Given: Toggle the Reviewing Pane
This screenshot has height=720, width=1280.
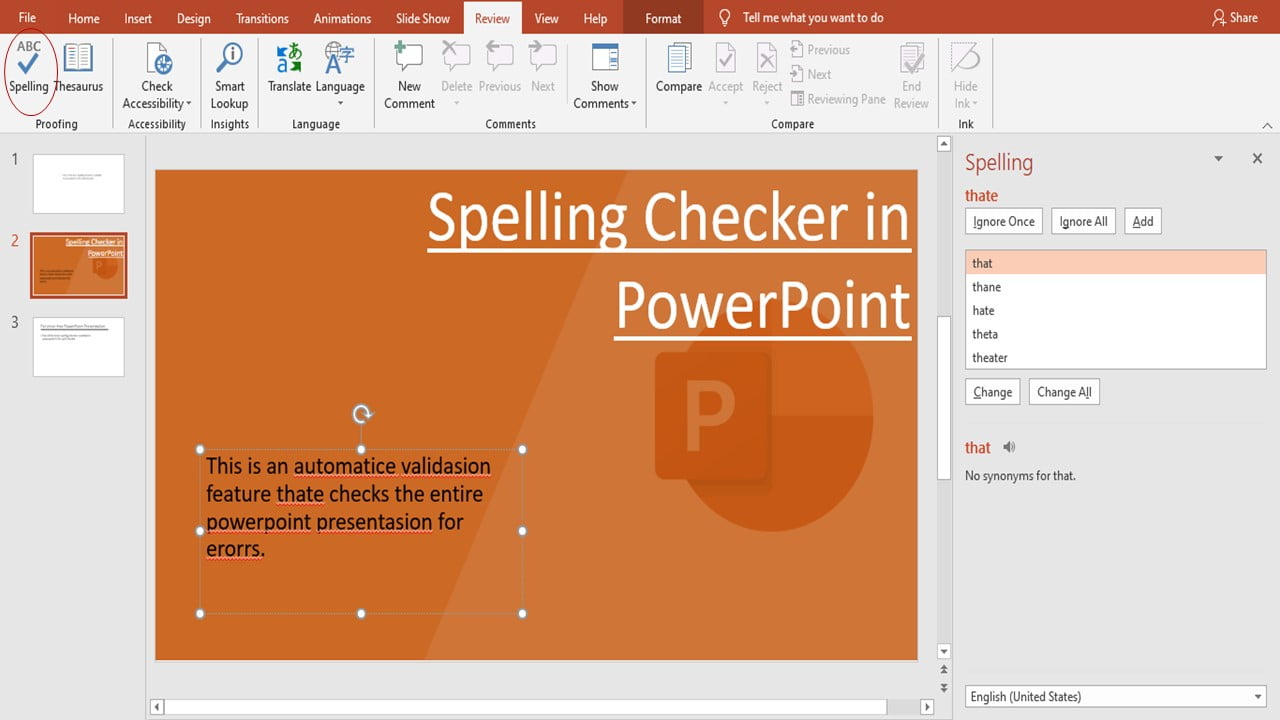Looking at the screenshot, I should 838,98.
